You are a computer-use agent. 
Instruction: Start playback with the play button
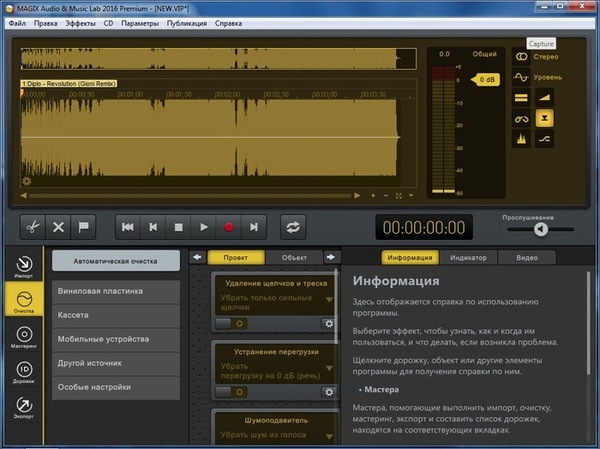pyautogui.click(x=204, y=227)
